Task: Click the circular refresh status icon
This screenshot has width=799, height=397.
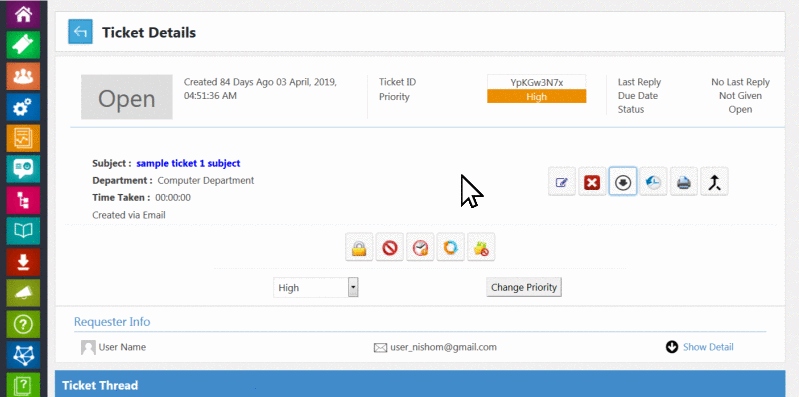Action: [x=451, y=247]
